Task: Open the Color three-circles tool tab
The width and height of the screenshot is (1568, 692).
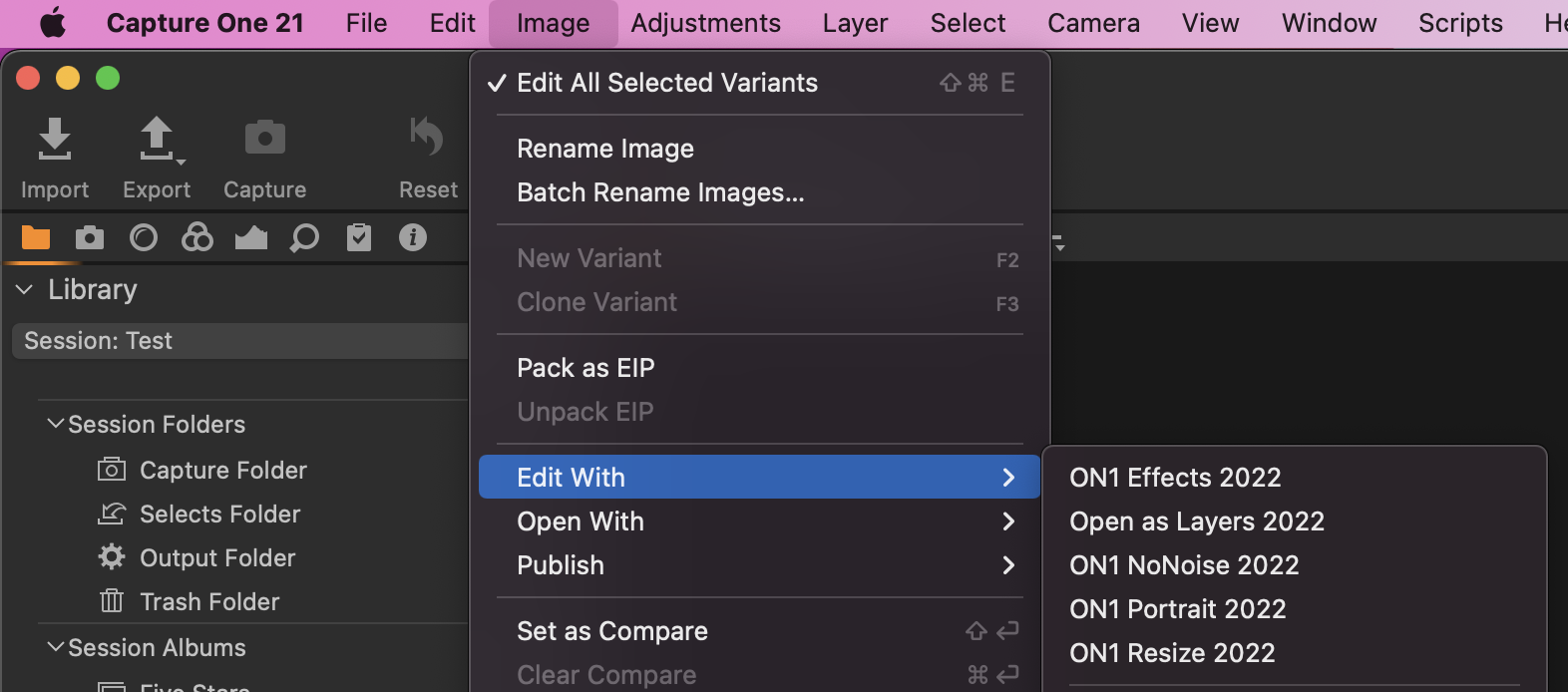Action: click(197, 237)
